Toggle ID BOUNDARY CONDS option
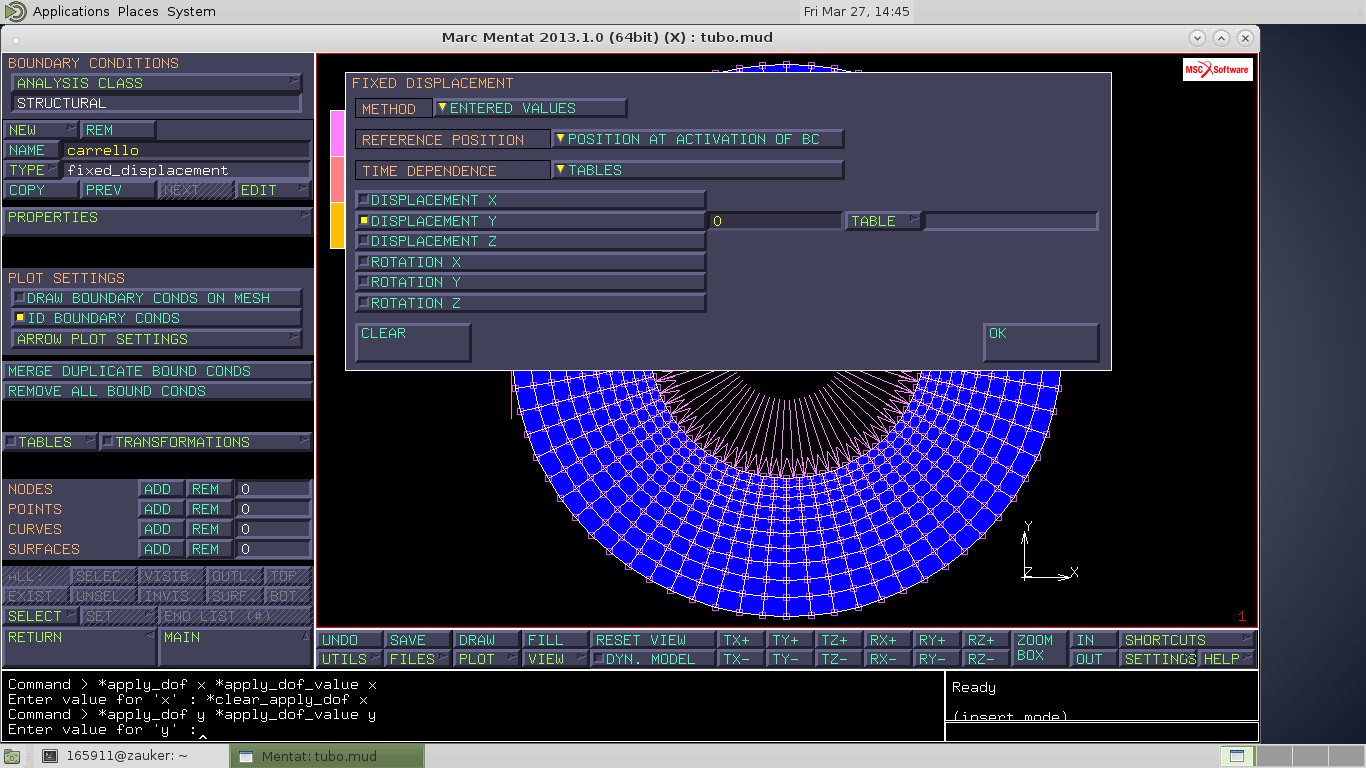Image resolution: width=1366 pixels, height=768 pixels. pyautogui.click(x=156, y=318)
